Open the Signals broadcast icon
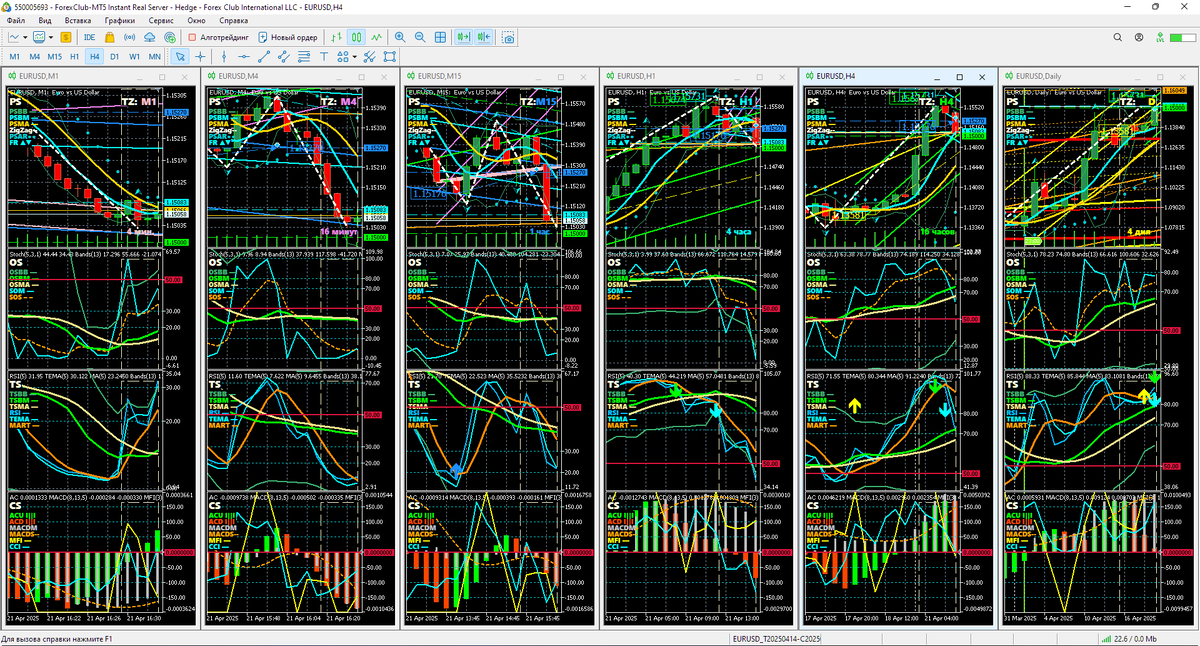The image size is (1200, 646). tap(130, 37)
